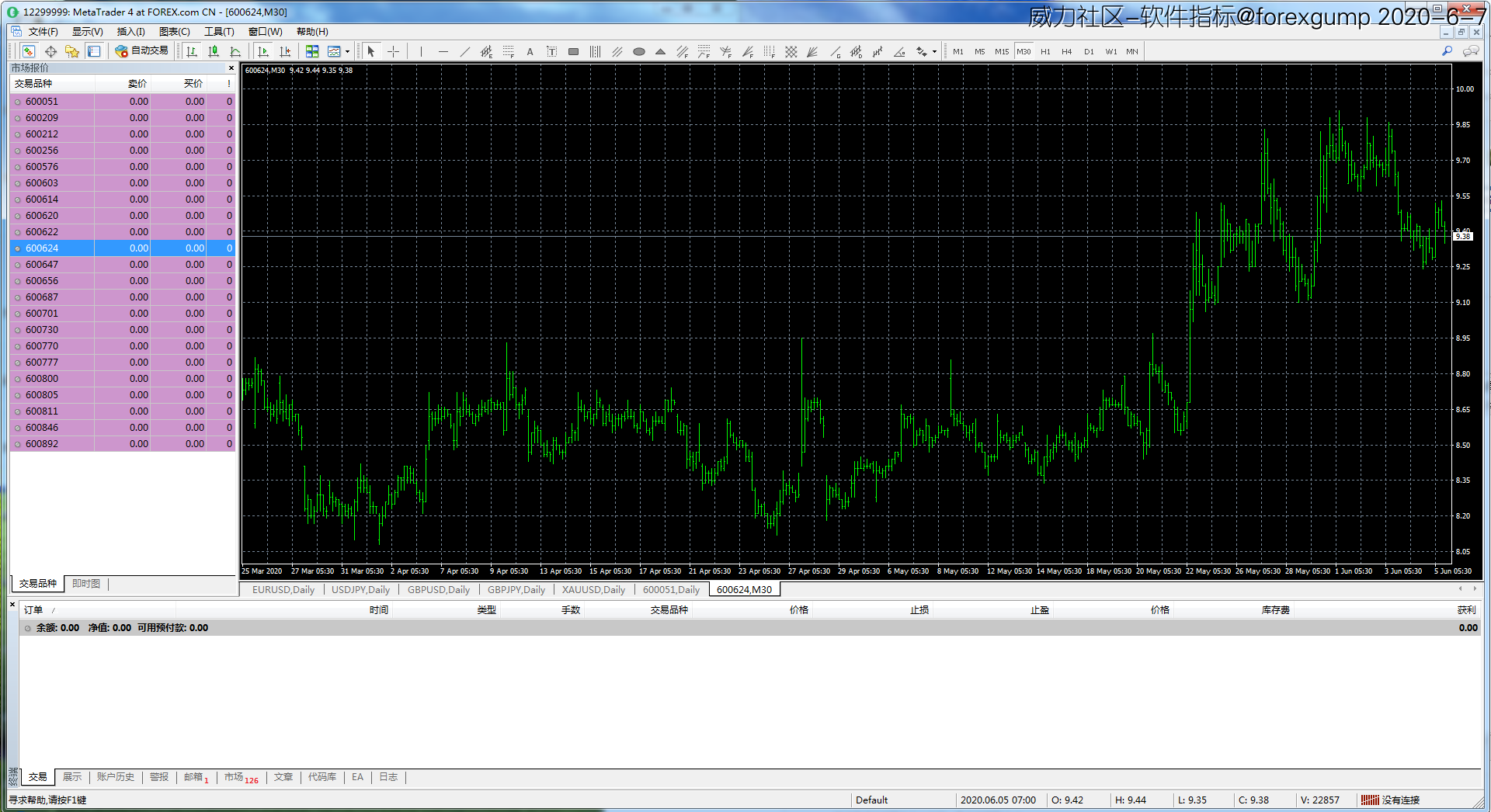Click the 没有连接 connection status indicator
The image size is (1491, 812).
1390,800
